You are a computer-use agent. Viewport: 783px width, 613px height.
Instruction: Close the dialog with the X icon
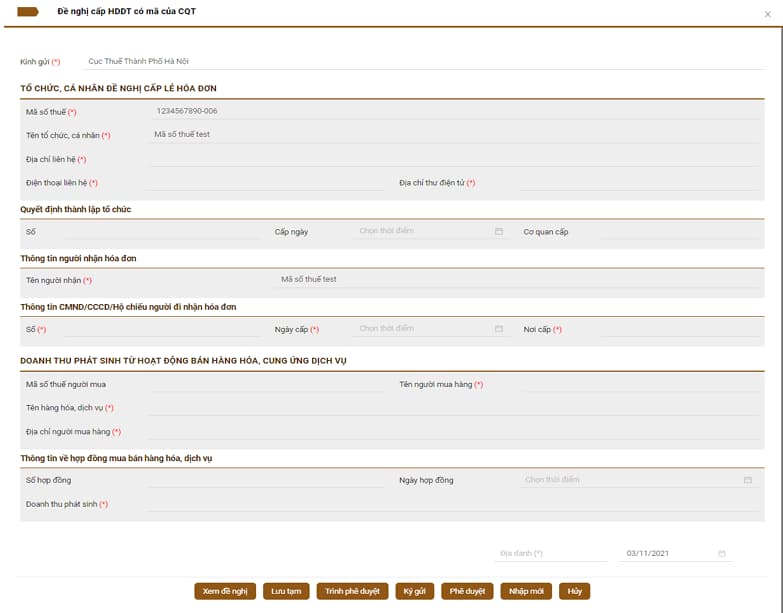click(768, 14)
